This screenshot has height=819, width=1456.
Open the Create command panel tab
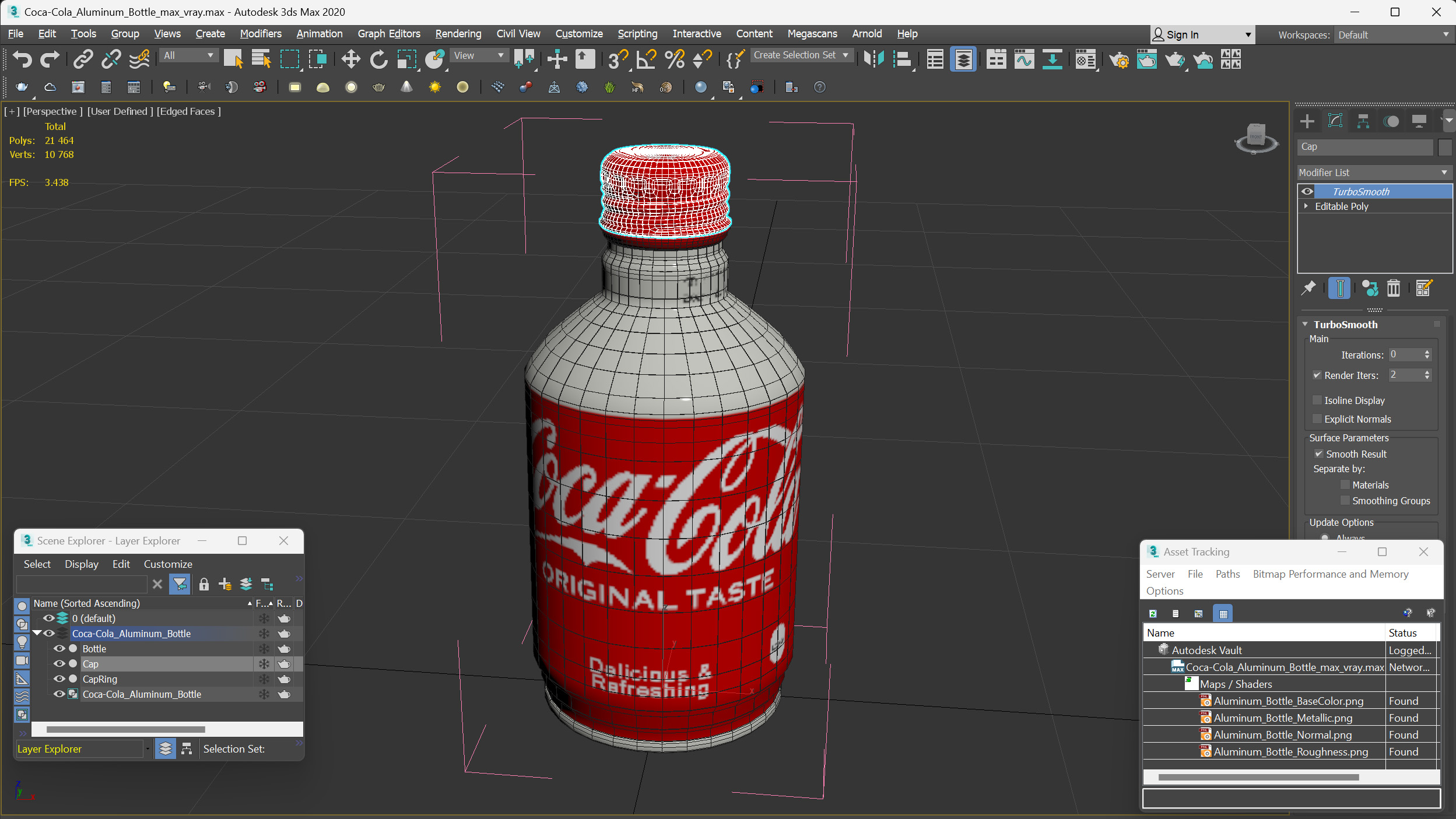pyautogui.click(x=1307, y=121)
